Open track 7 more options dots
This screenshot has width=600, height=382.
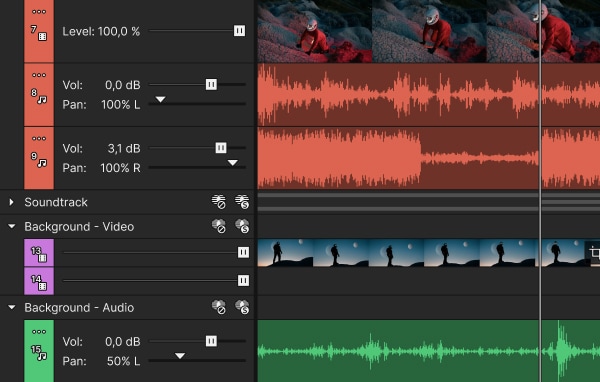(39, 12)
